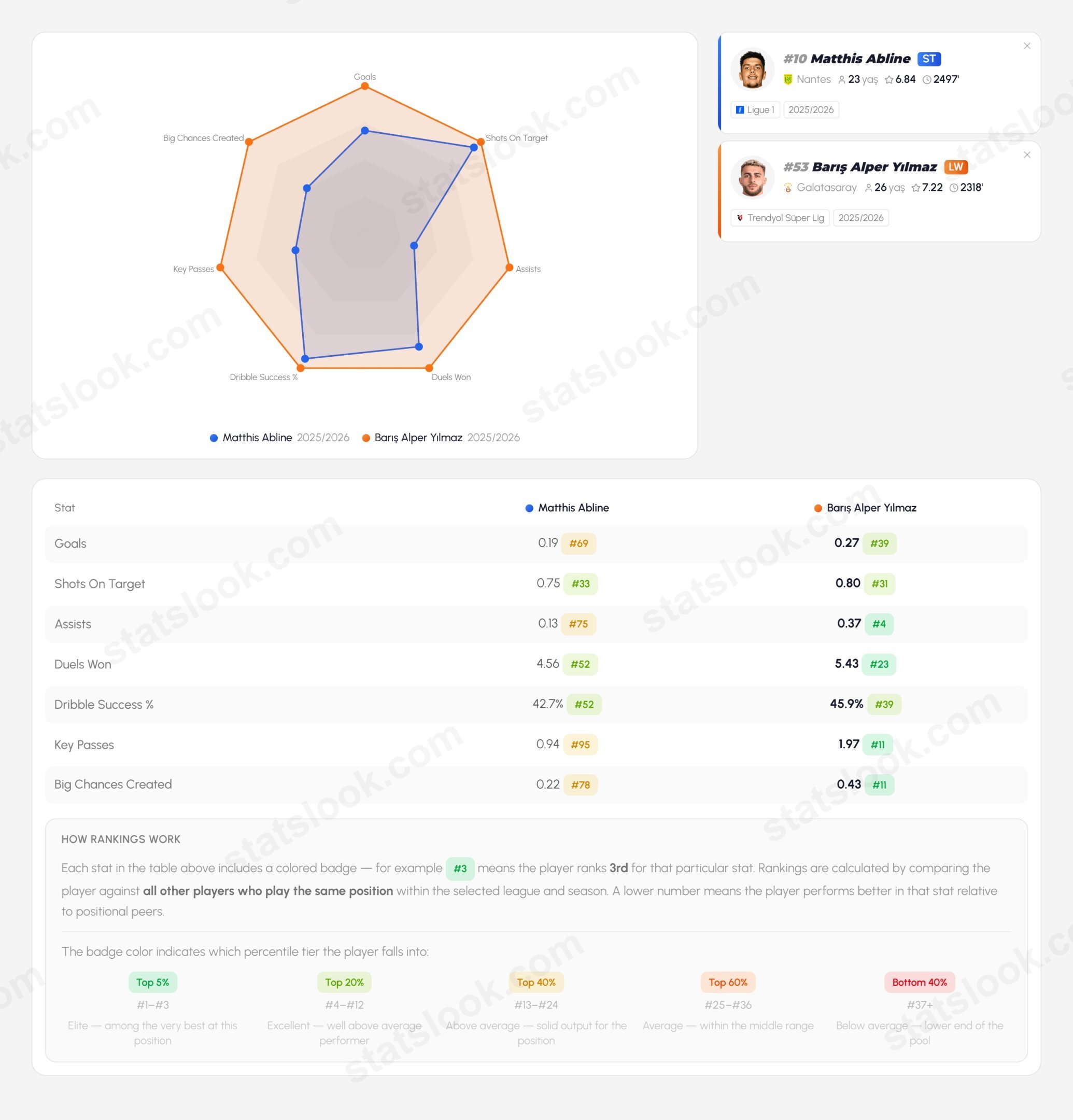This screenshot has width=1073, height=1120.
Task: Click the Key Passes stat row
Action: [536, 745]
